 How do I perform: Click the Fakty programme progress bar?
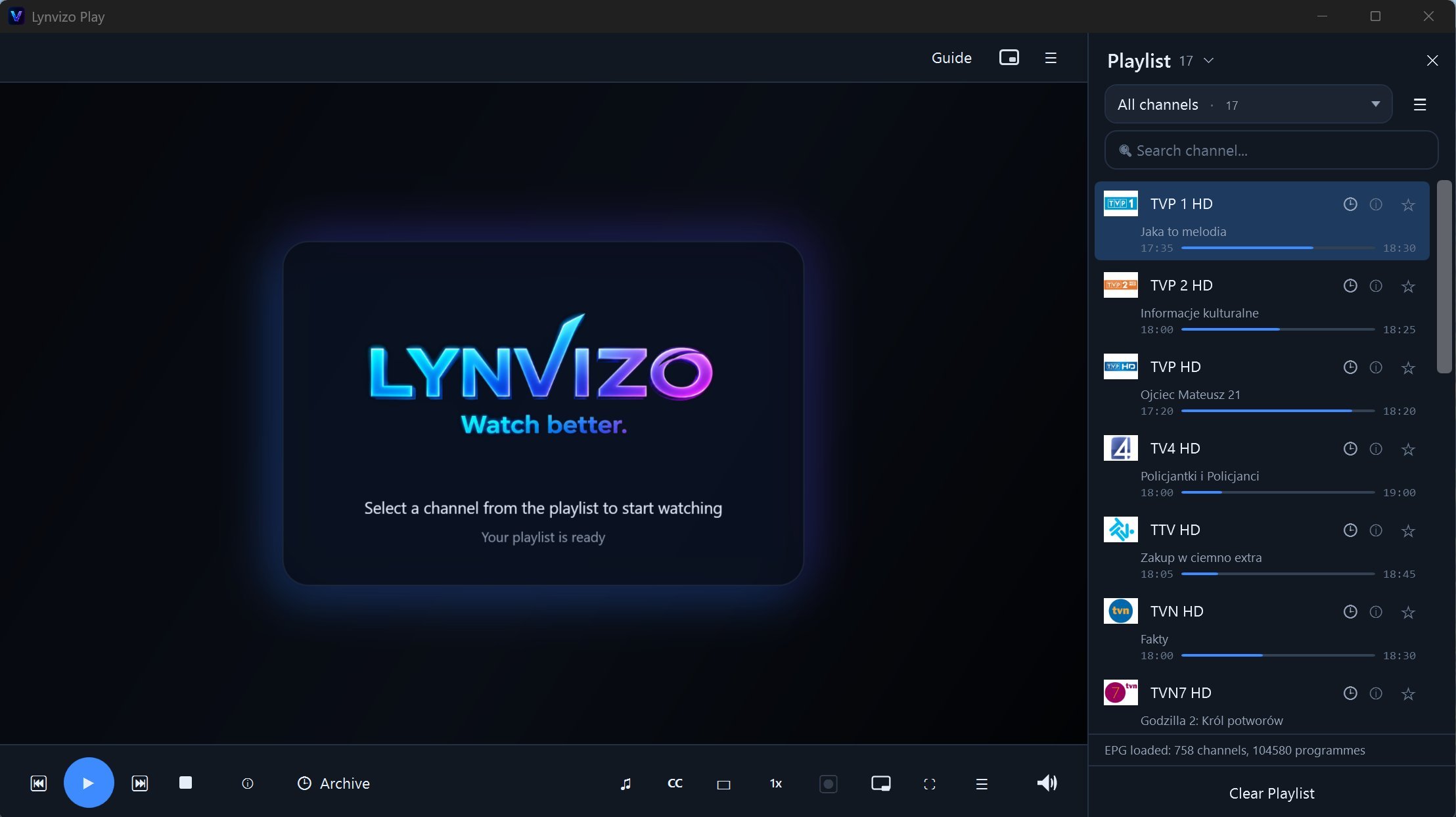pos(1278,655)
